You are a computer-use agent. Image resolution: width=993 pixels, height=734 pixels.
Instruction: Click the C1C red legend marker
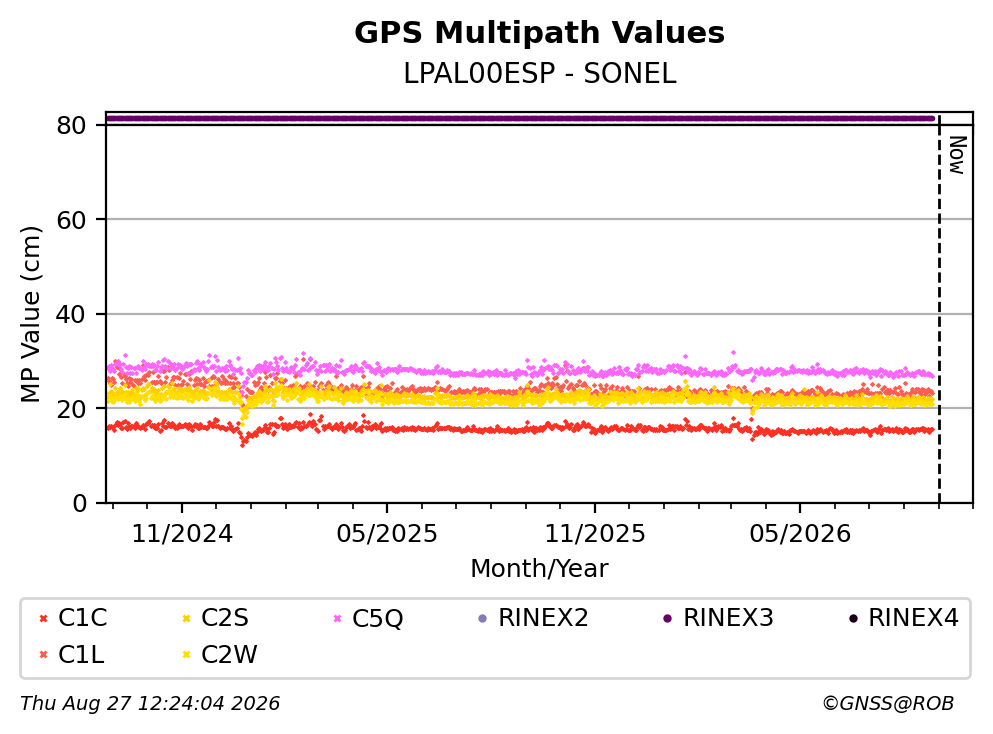point(43,619)
